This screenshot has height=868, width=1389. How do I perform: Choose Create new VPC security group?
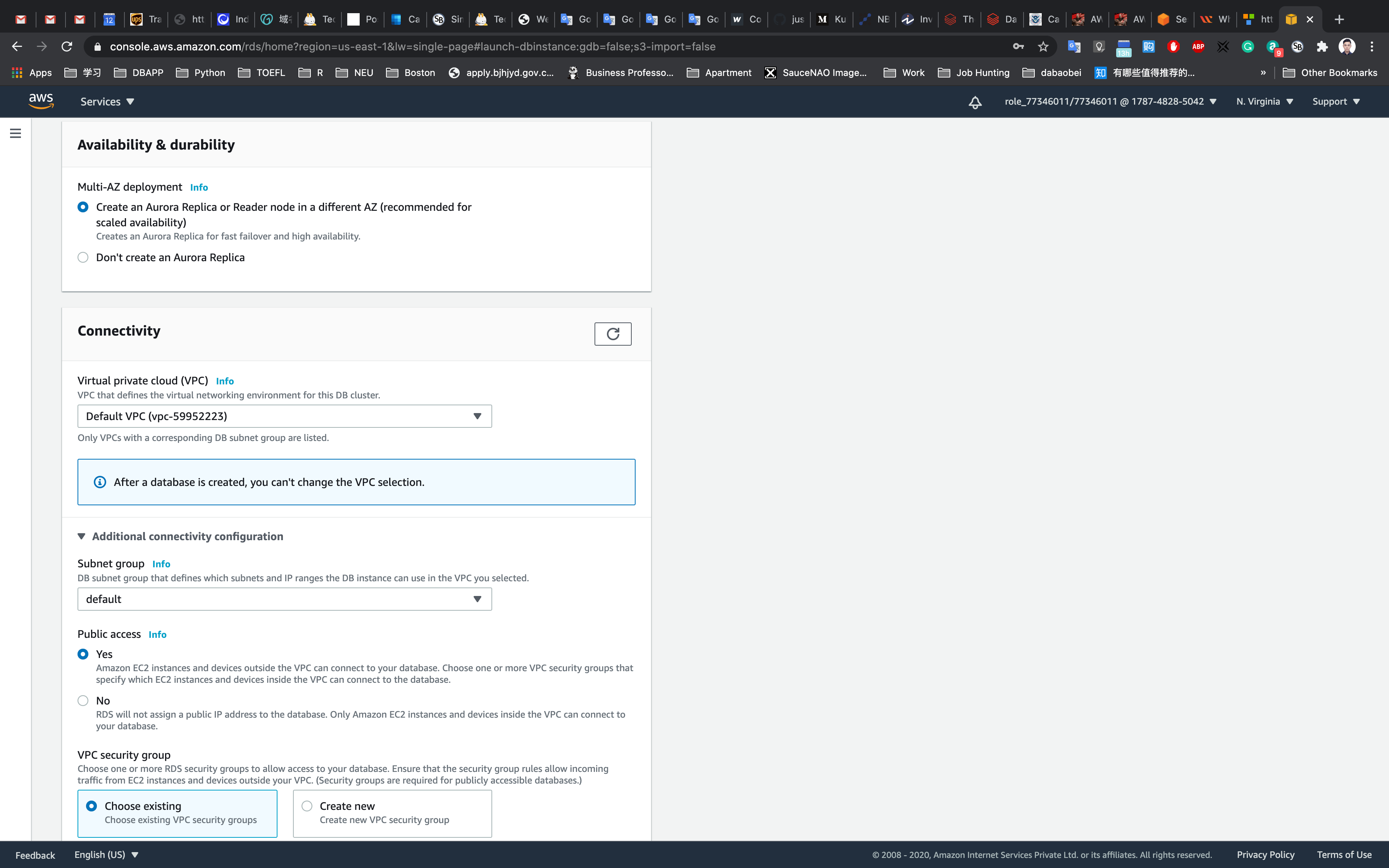(307, 806)
